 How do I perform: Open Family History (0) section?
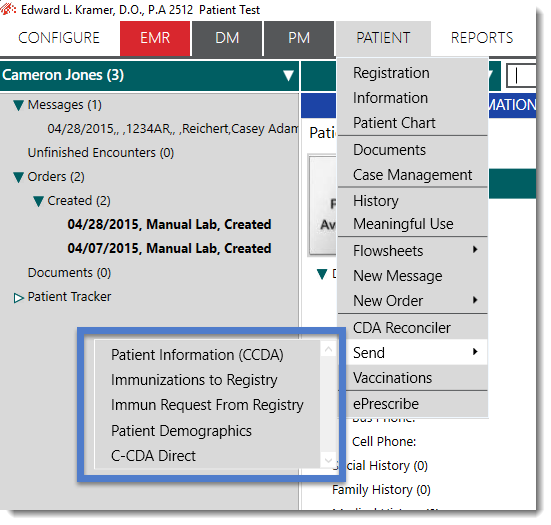(x=381, y=490)
